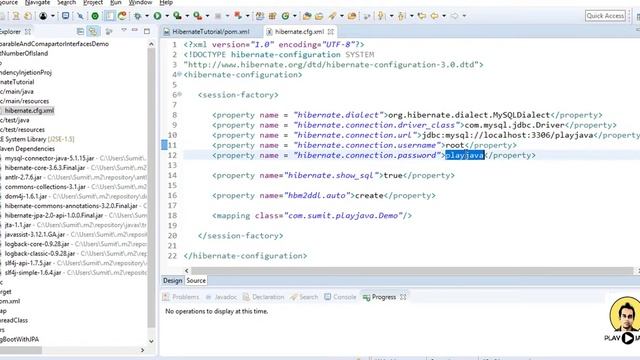Open the Problems view tab
The width and height of the screenshot is (640, 360).
(181, 297)
